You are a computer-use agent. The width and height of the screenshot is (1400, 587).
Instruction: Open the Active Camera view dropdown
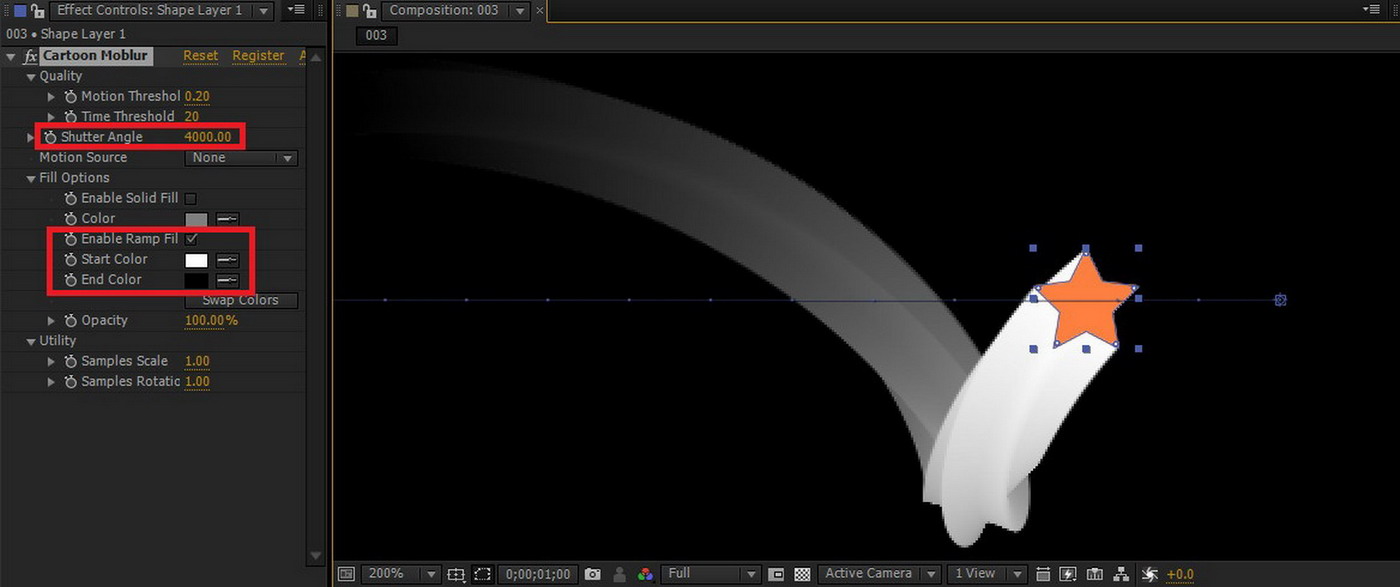coord(879,574)
